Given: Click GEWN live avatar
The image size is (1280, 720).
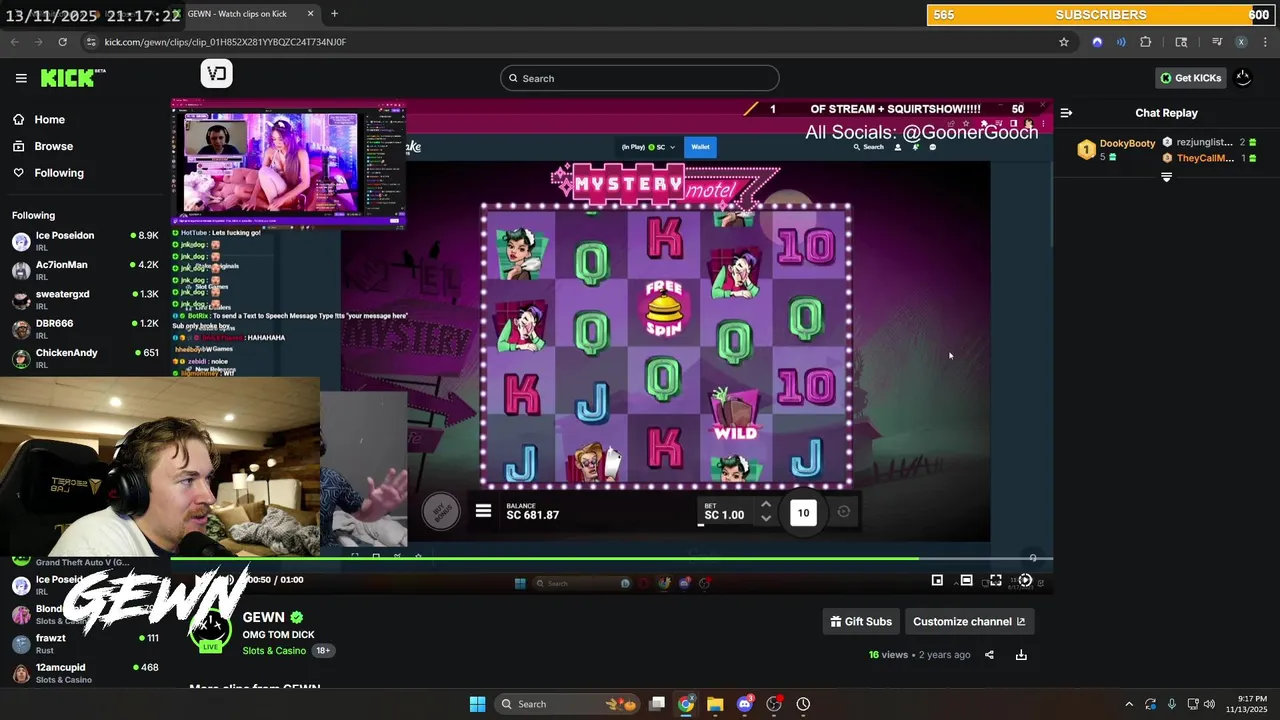Looking at the screenshot, I should click(x=210, y=629).
